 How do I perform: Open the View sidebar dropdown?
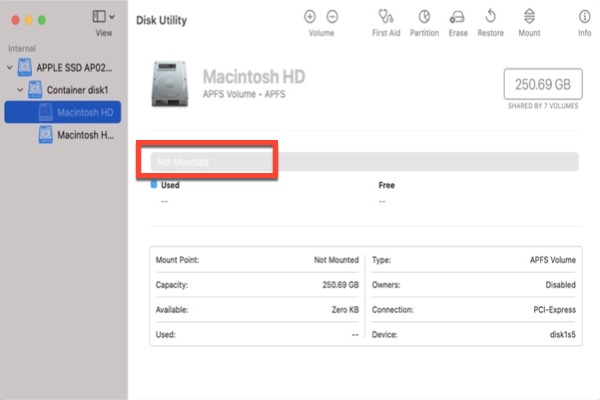[103, 17]
